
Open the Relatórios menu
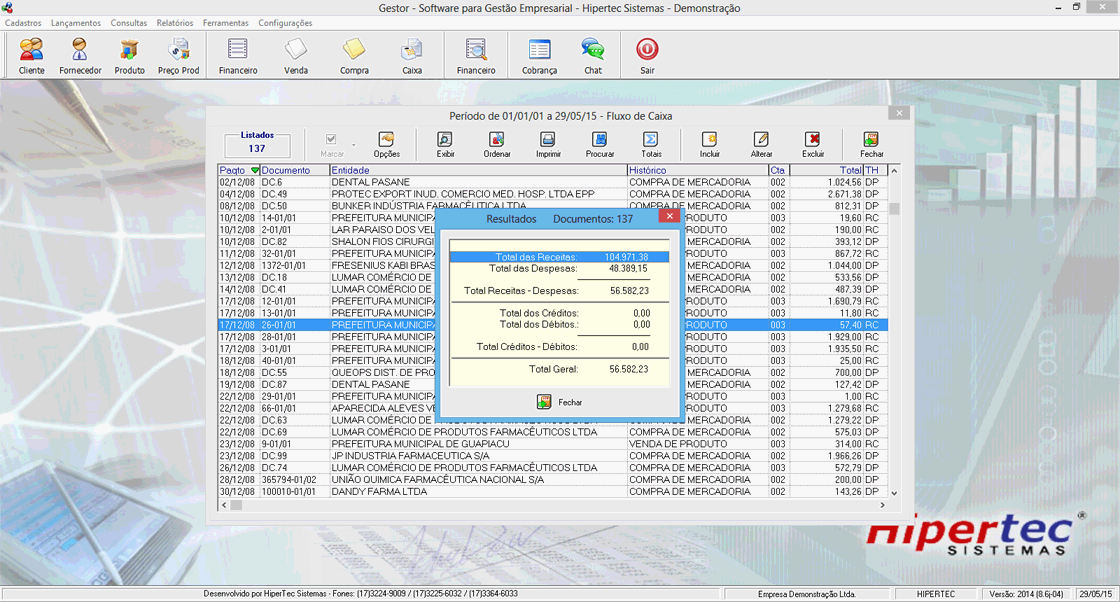[175, 23]
